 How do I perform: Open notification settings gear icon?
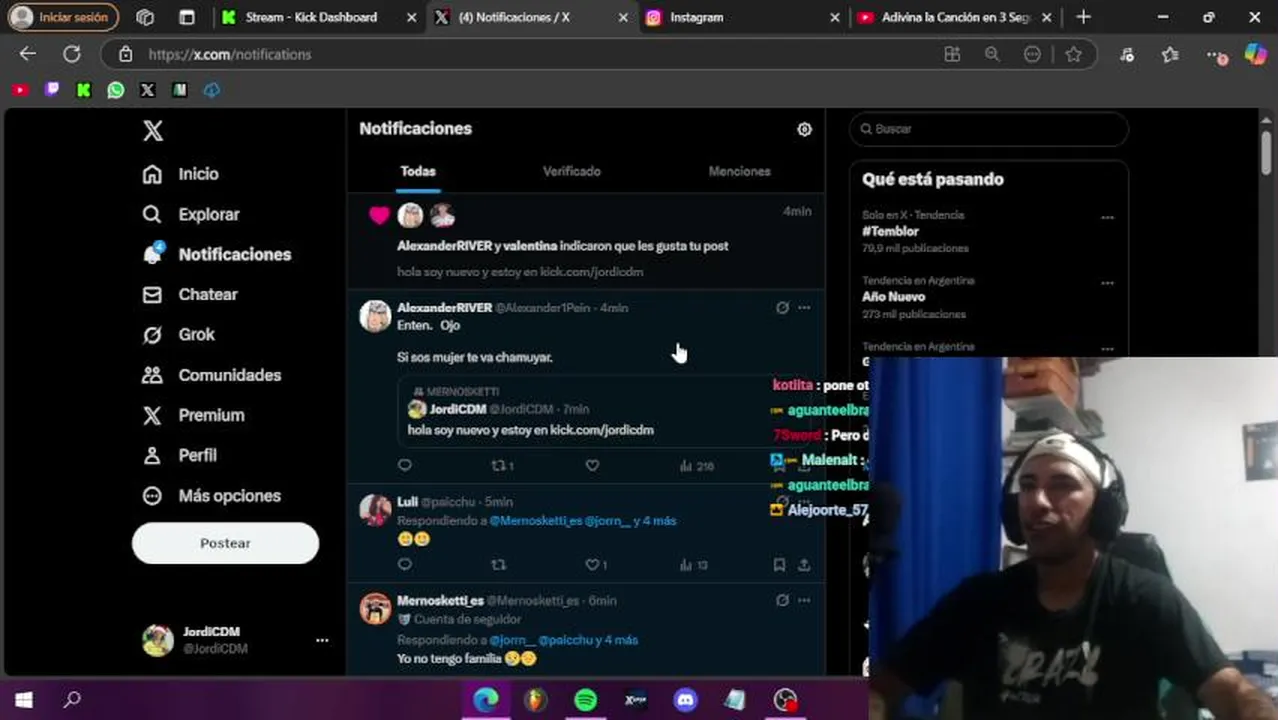click(804, 129)
